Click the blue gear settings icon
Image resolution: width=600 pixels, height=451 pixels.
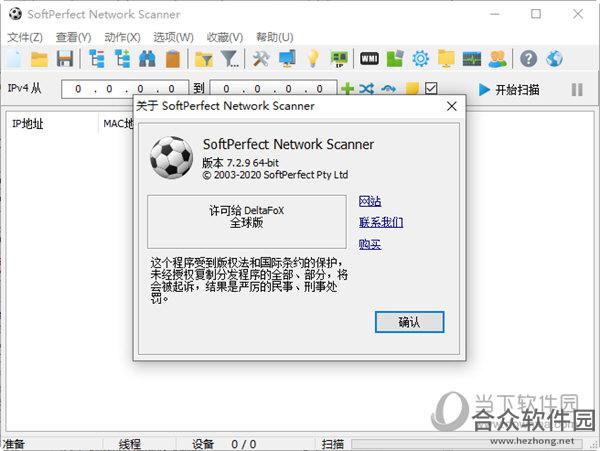421,59
